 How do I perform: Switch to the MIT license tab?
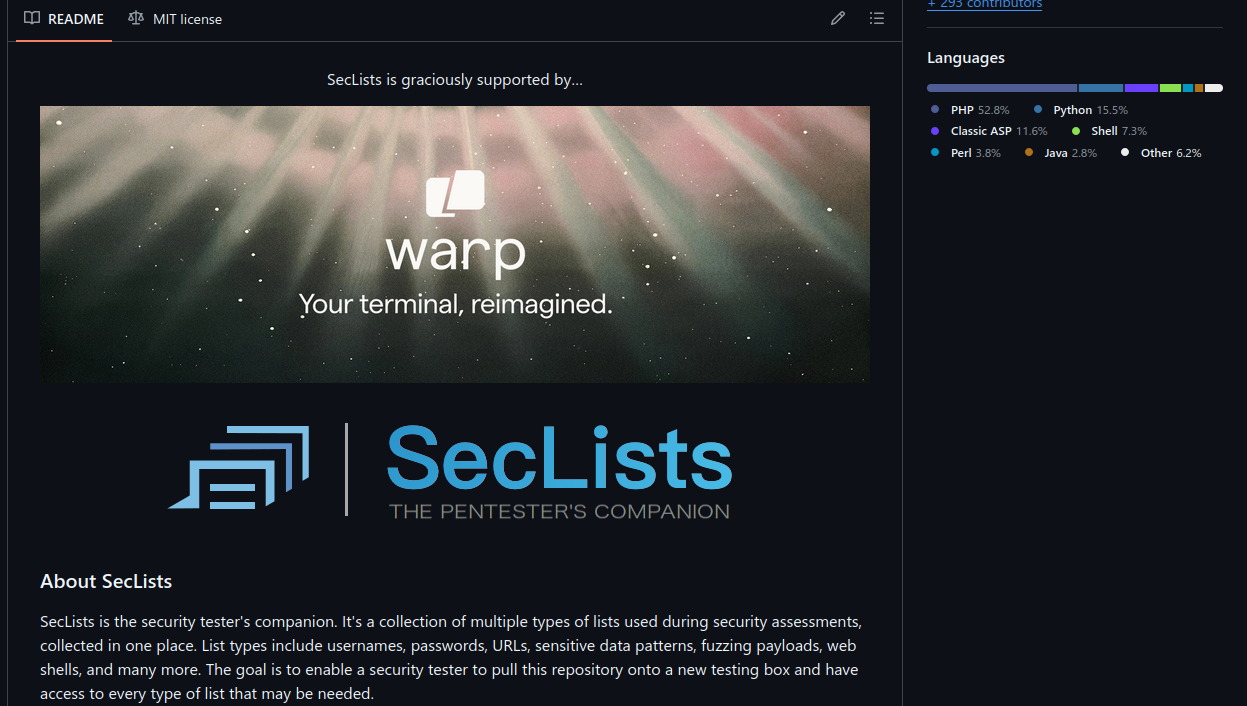[175, 19]
